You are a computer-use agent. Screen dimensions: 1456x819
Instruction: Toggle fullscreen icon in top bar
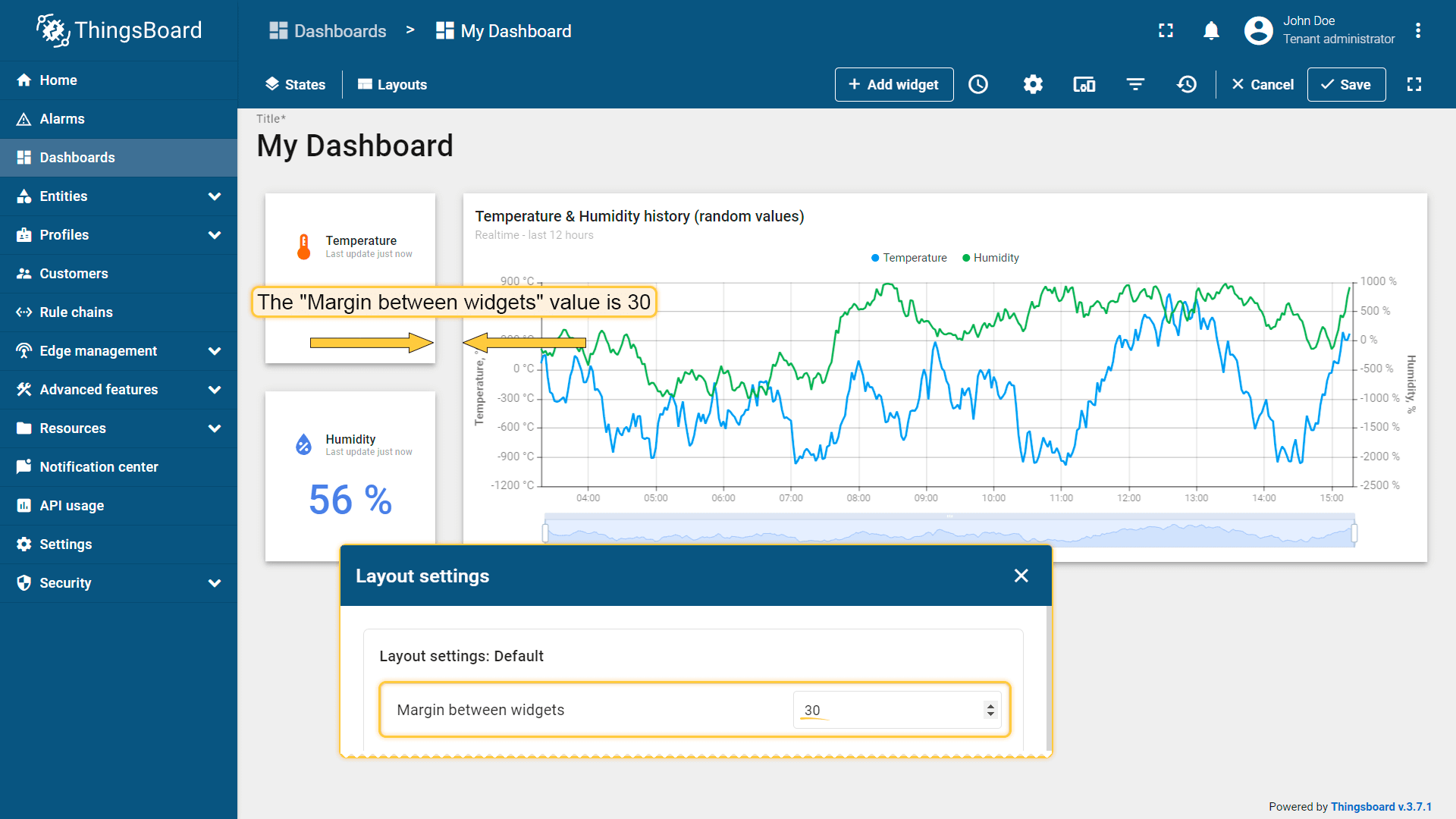(1166, 30)
